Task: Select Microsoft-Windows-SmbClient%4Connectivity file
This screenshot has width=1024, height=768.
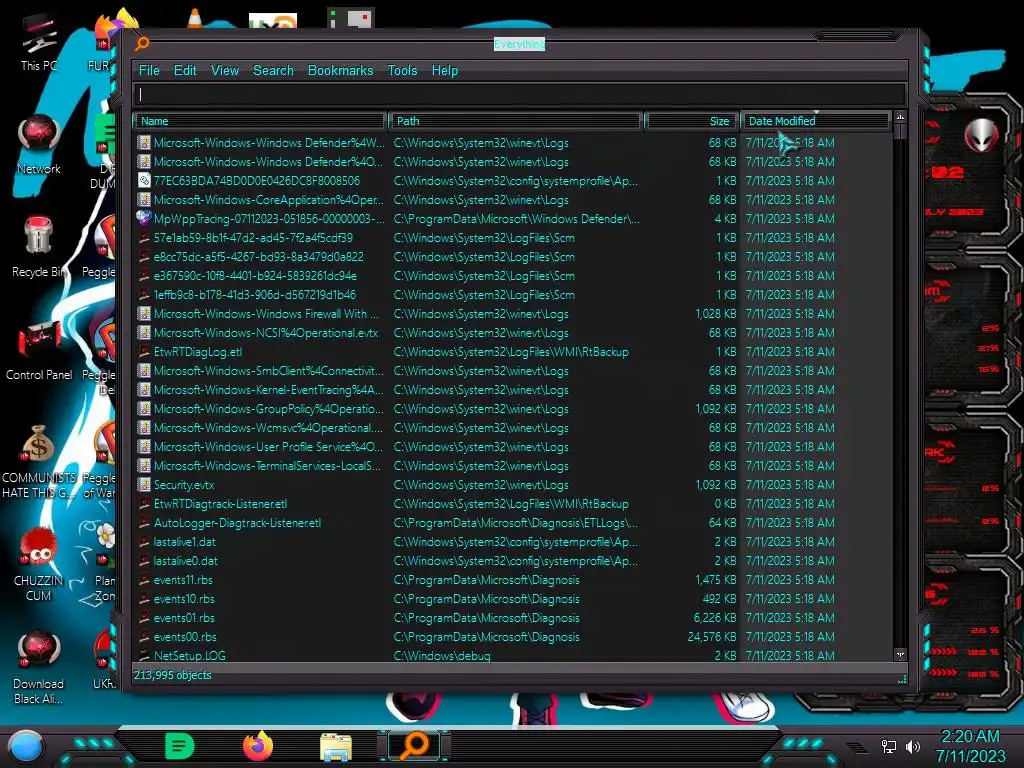Action: point(268,370)
